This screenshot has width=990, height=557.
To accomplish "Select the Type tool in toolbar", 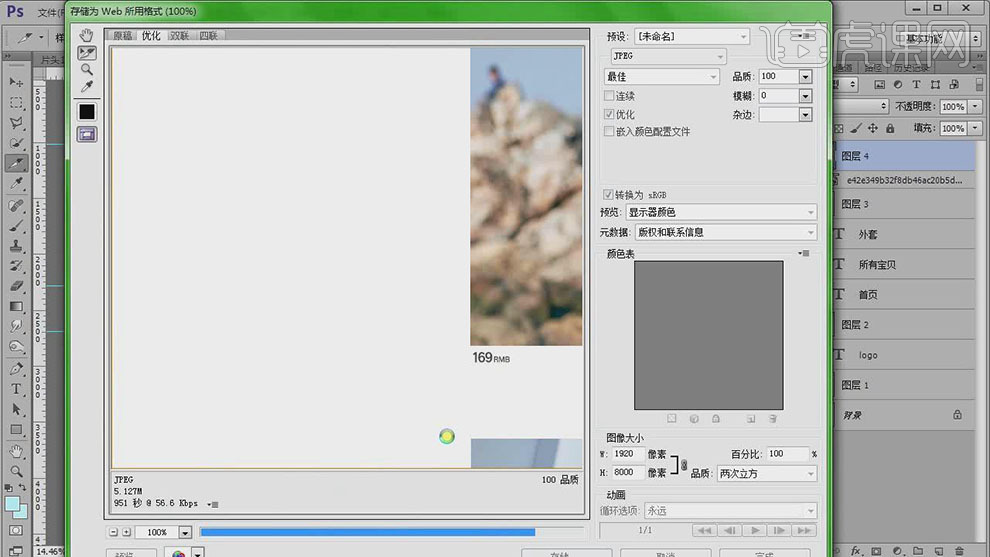I will [x=16, y=389].
